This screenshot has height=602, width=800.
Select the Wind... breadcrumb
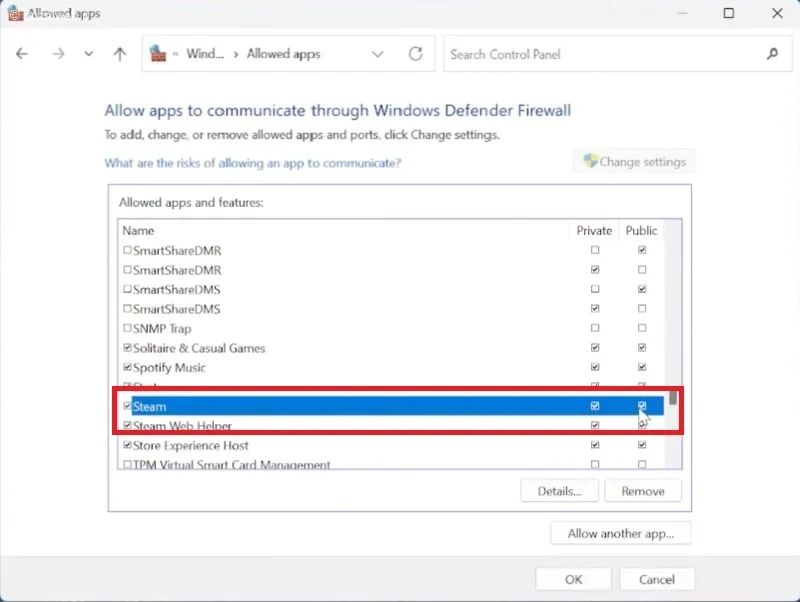pos(205,54)
